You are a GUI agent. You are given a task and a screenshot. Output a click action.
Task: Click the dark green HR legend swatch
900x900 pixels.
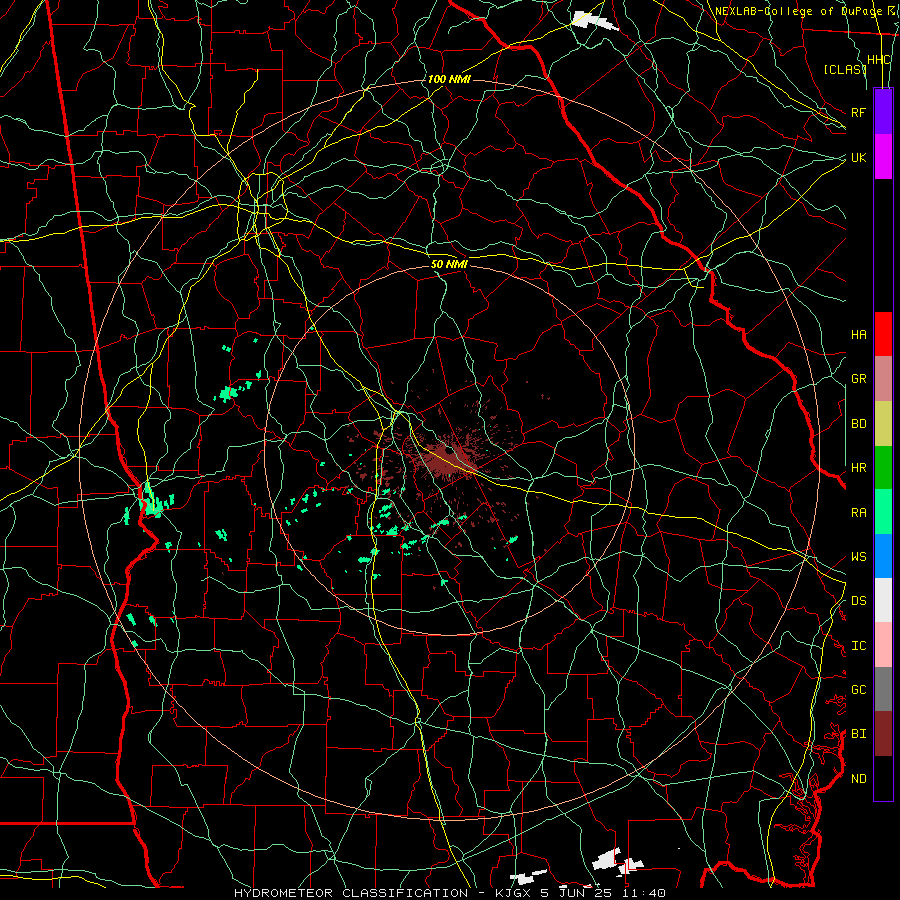[883, 468]
